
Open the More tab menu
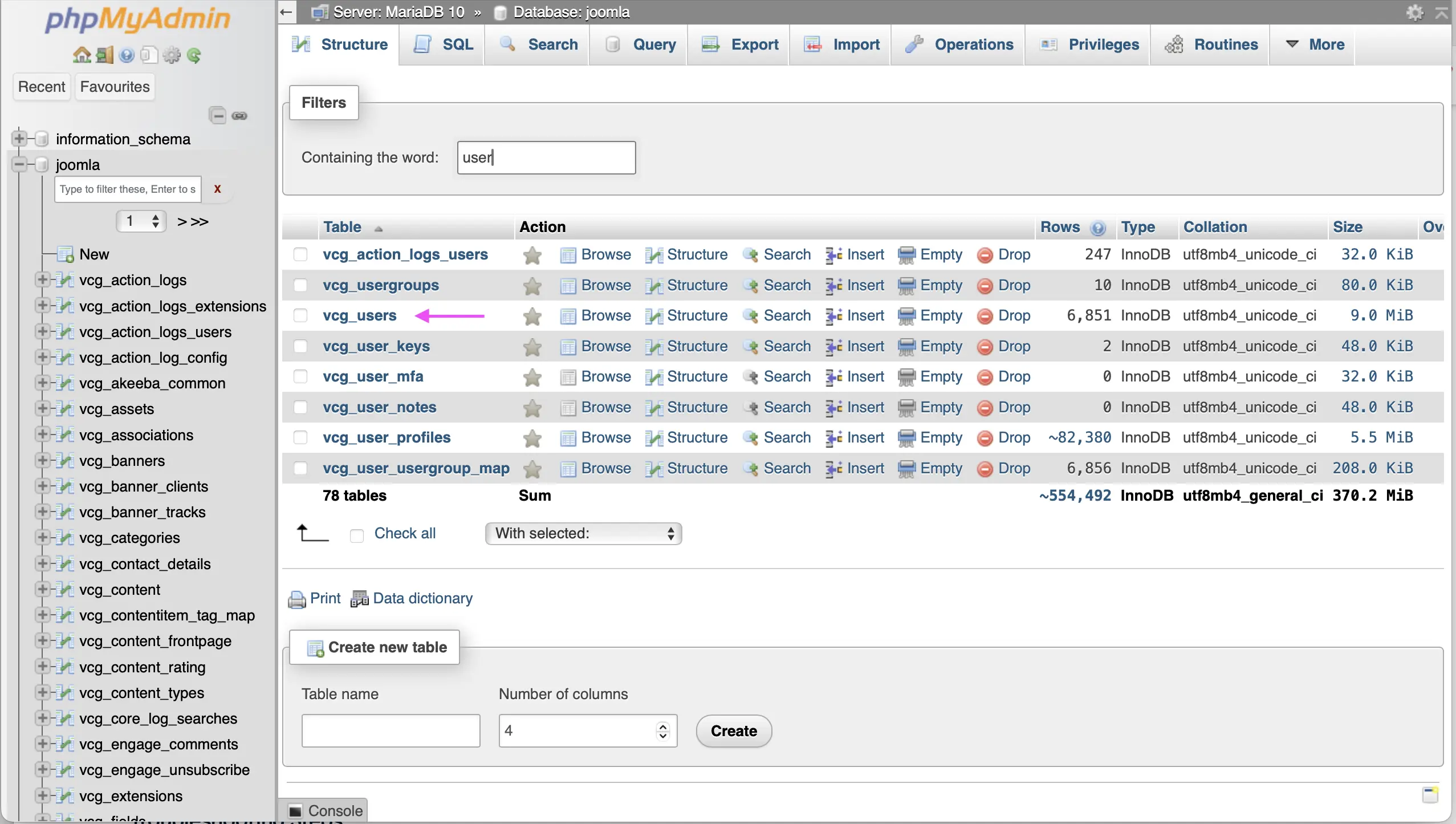point(1316,44)
